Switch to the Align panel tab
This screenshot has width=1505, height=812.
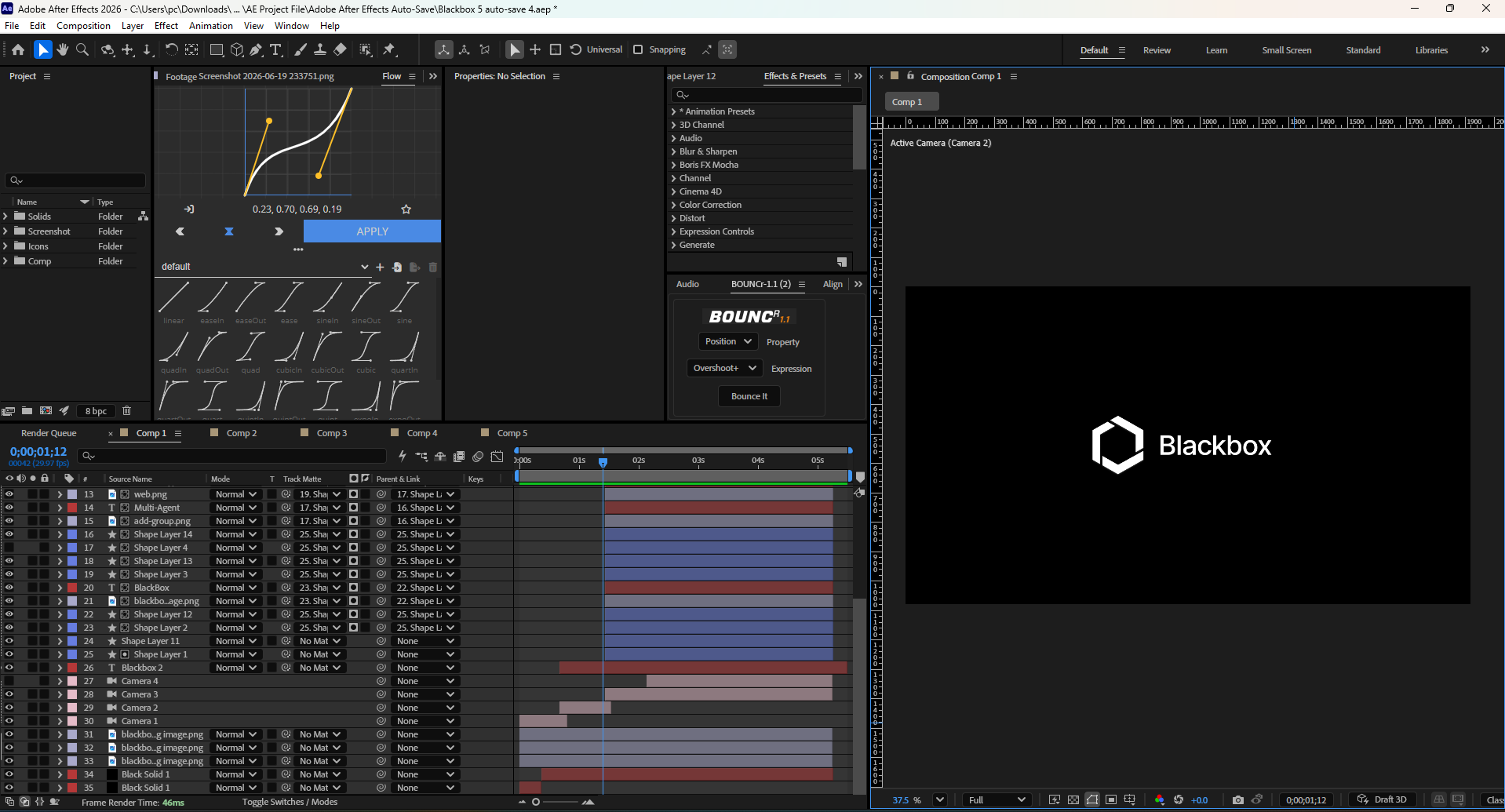tap(833, 284)
